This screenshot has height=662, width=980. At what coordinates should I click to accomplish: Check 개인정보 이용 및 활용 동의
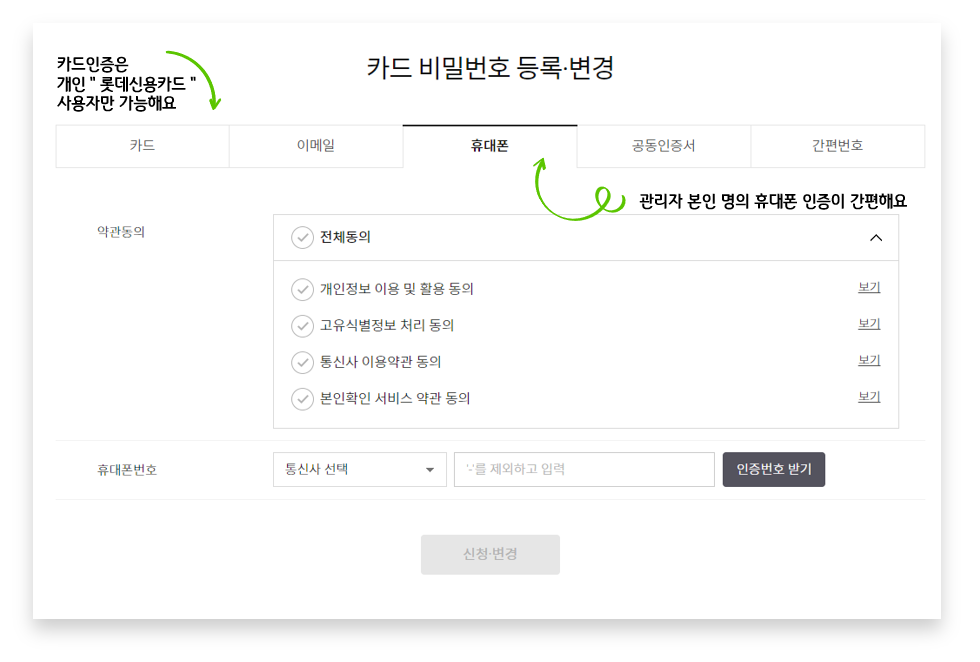302,289
